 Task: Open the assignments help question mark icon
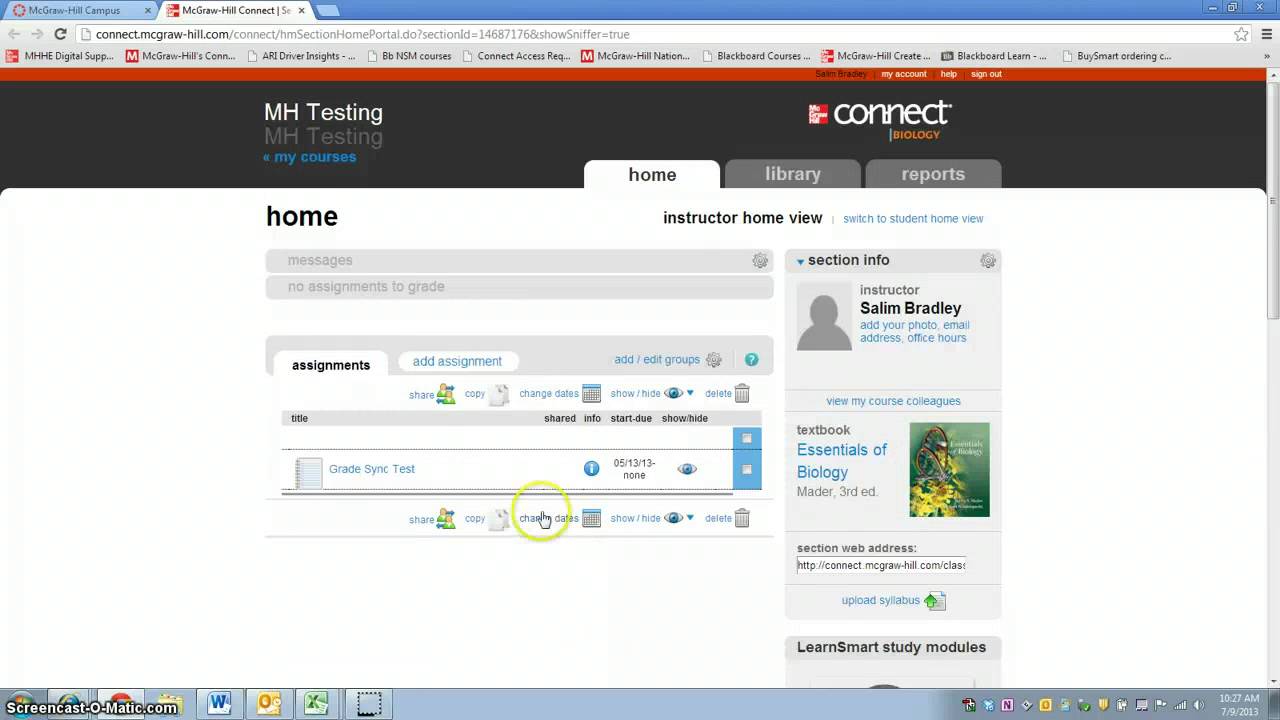click(751, 360)
